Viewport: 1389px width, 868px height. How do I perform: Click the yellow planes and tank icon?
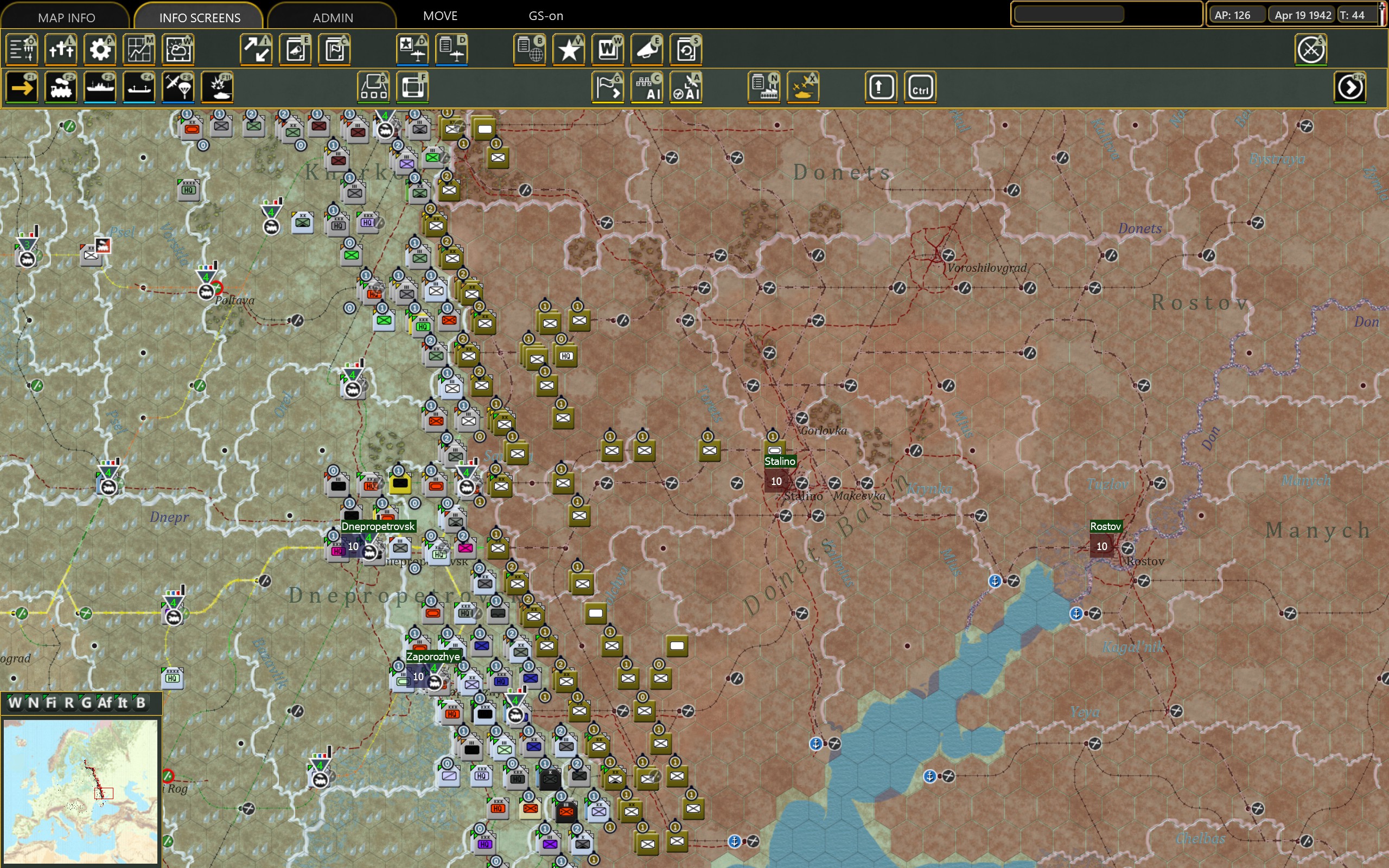pyautogui.click(x=804, y=88)
